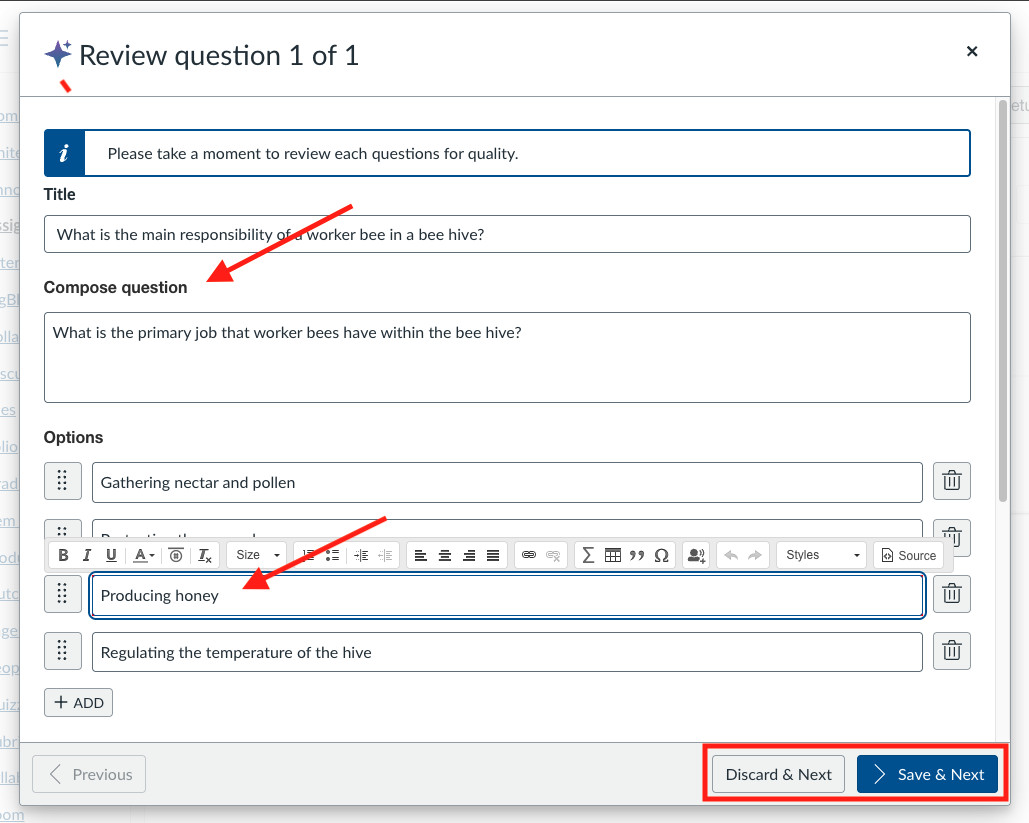Click the 'Producing honey' option field
The height and width of the screenshot is (823, 1029).
[507, 595]
